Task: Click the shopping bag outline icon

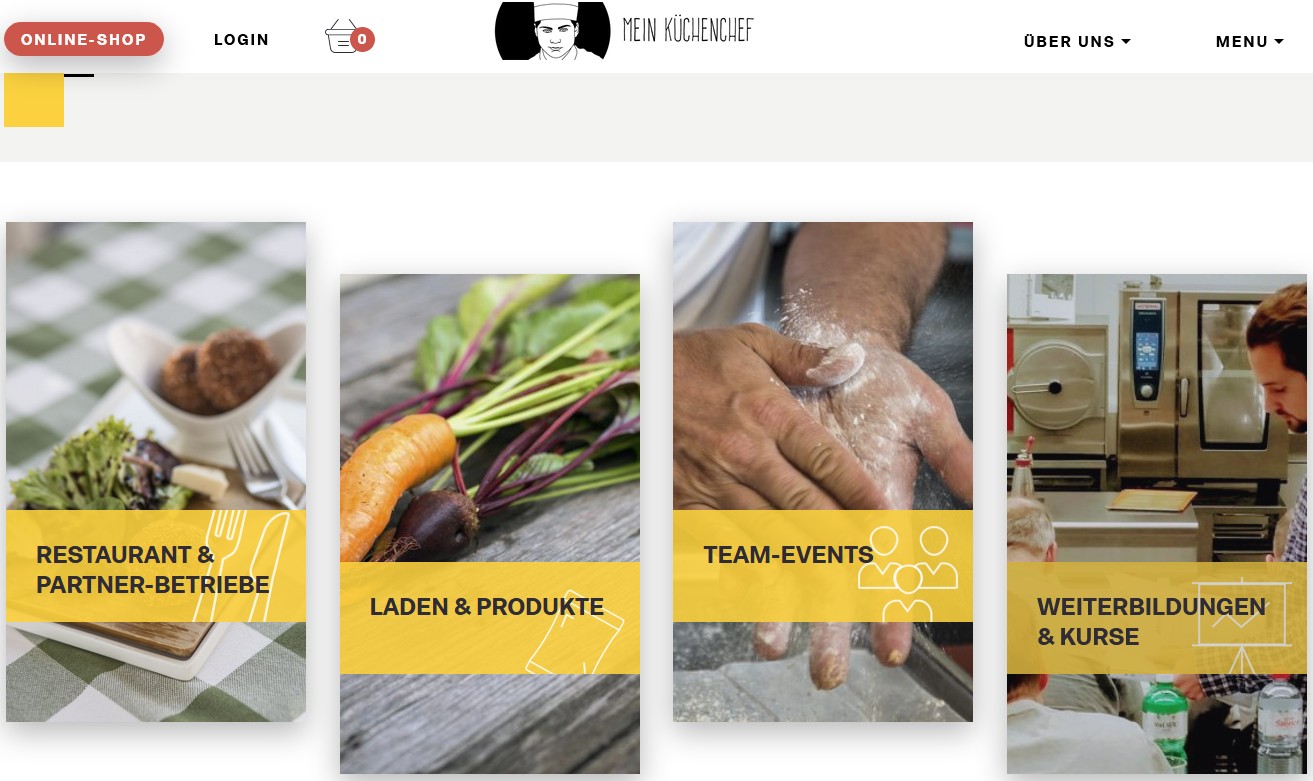Action: pyautogui.click(x=574, y=632)
